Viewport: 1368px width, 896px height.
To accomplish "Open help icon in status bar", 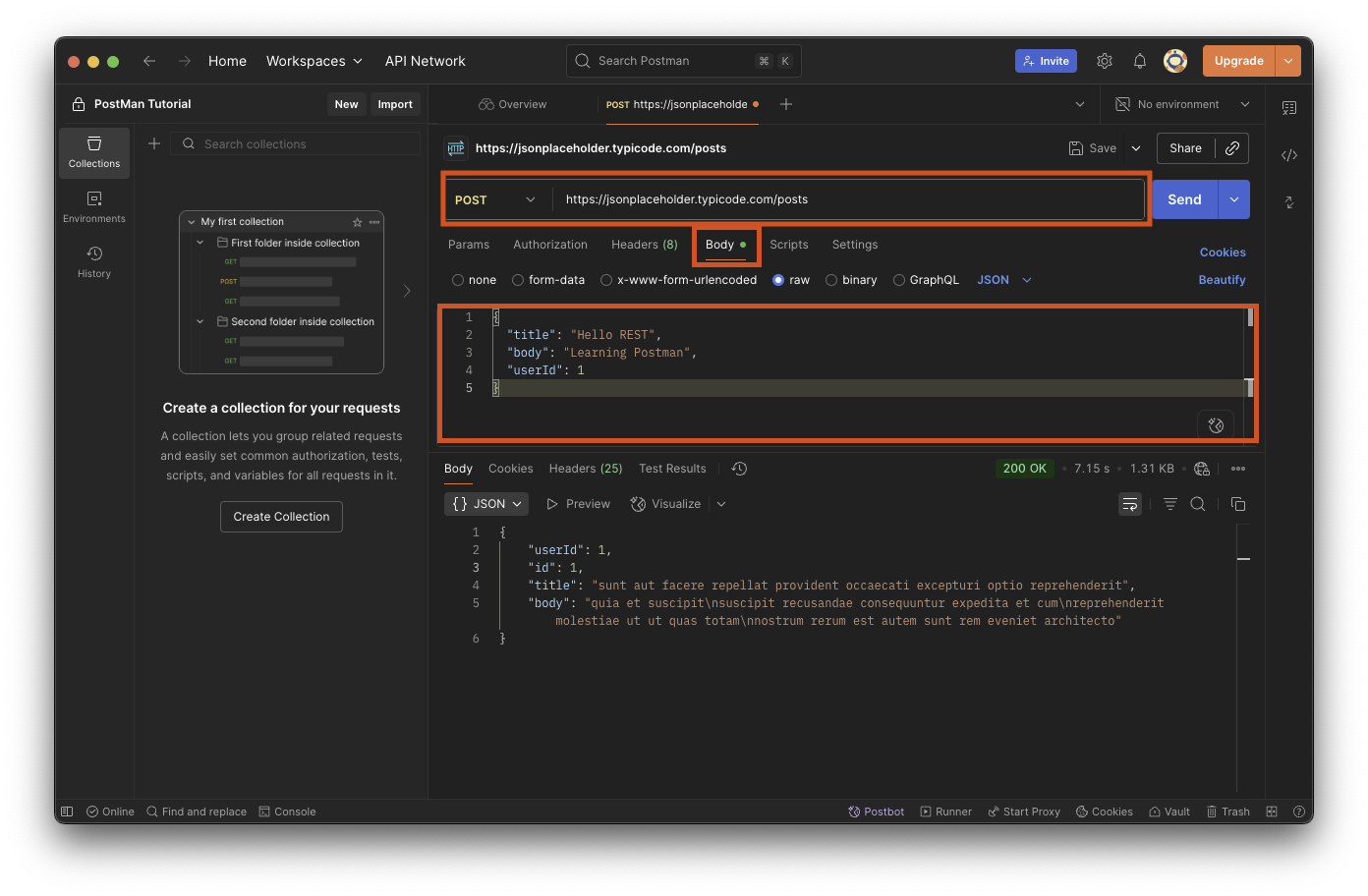I will click(1299, 812).
